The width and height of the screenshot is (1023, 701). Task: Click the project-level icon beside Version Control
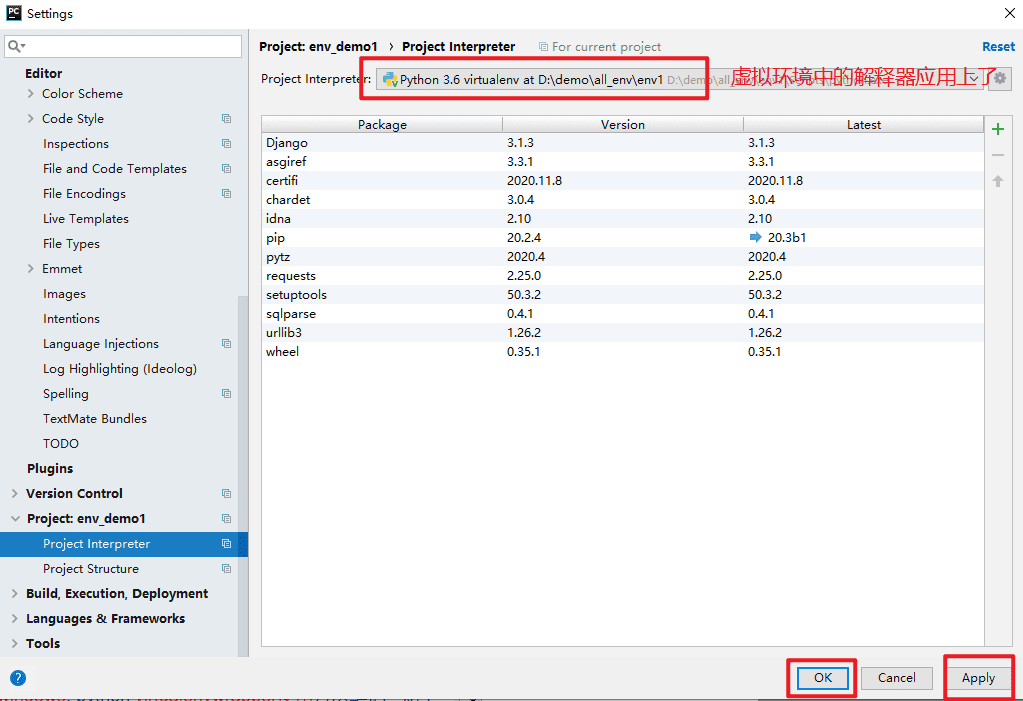(x=226, y=493)
